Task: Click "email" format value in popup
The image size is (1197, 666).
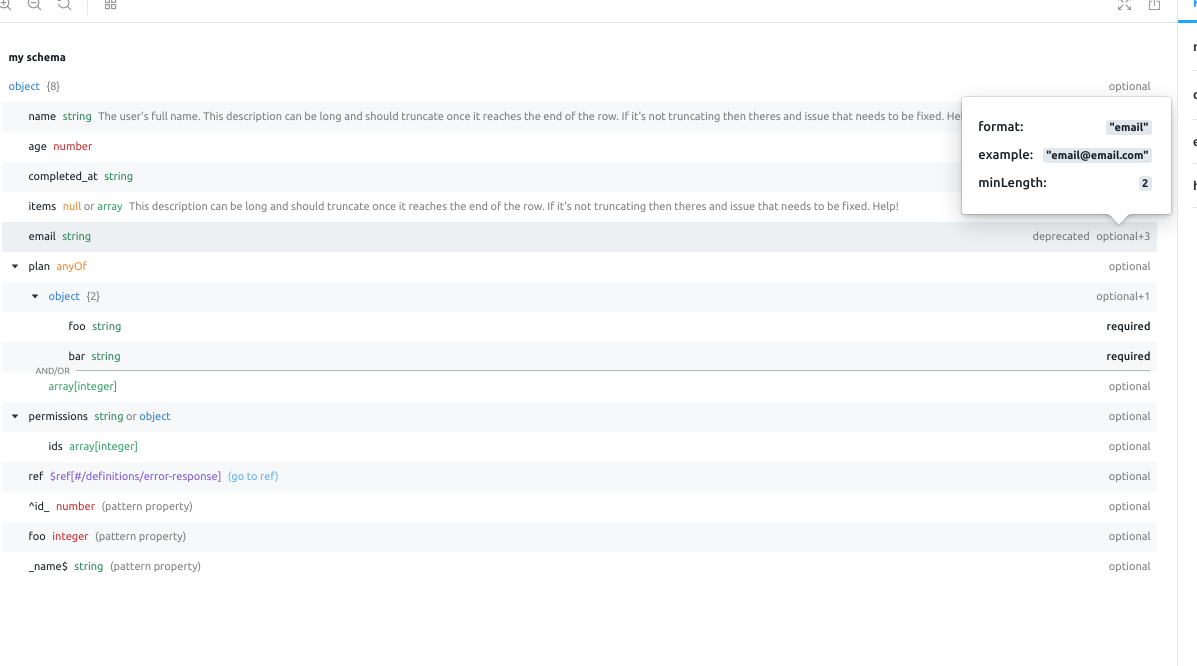Action: click(x=1128, y=128)
